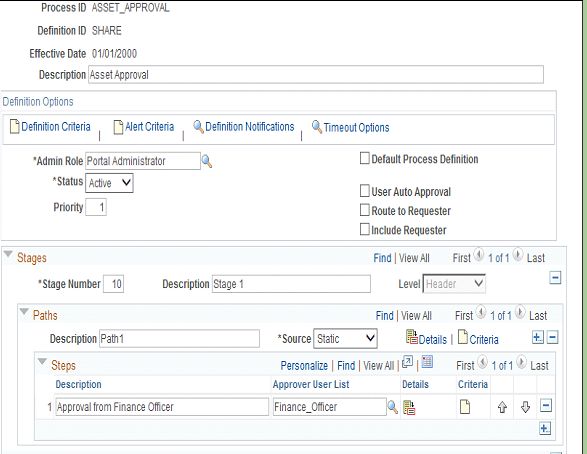Open Definition Criteria link
The image size is (587, 454).
[x=56, y=127]
